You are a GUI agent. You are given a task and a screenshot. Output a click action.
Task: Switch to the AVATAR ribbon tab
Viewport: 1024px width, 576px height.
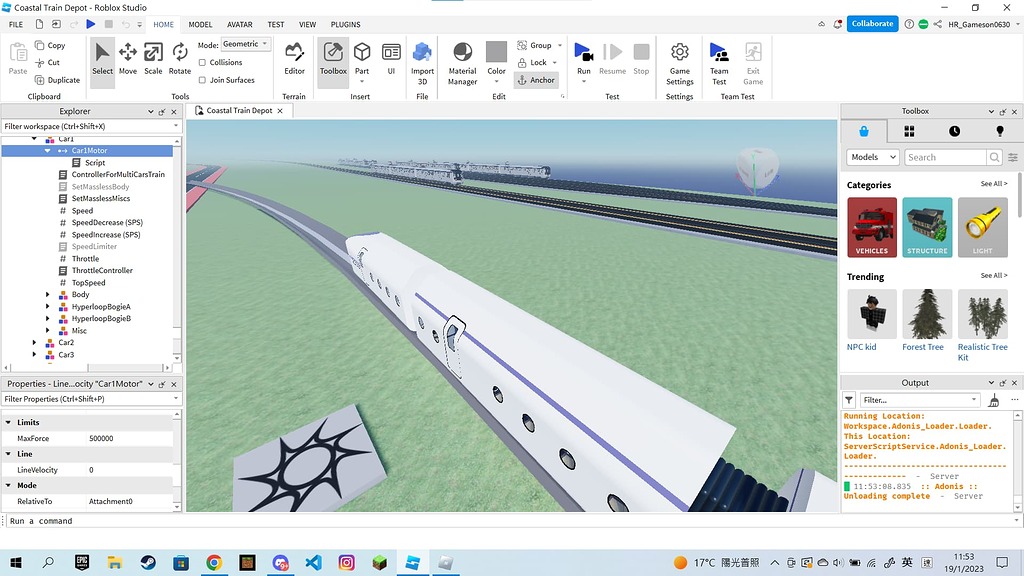(240, 24)
